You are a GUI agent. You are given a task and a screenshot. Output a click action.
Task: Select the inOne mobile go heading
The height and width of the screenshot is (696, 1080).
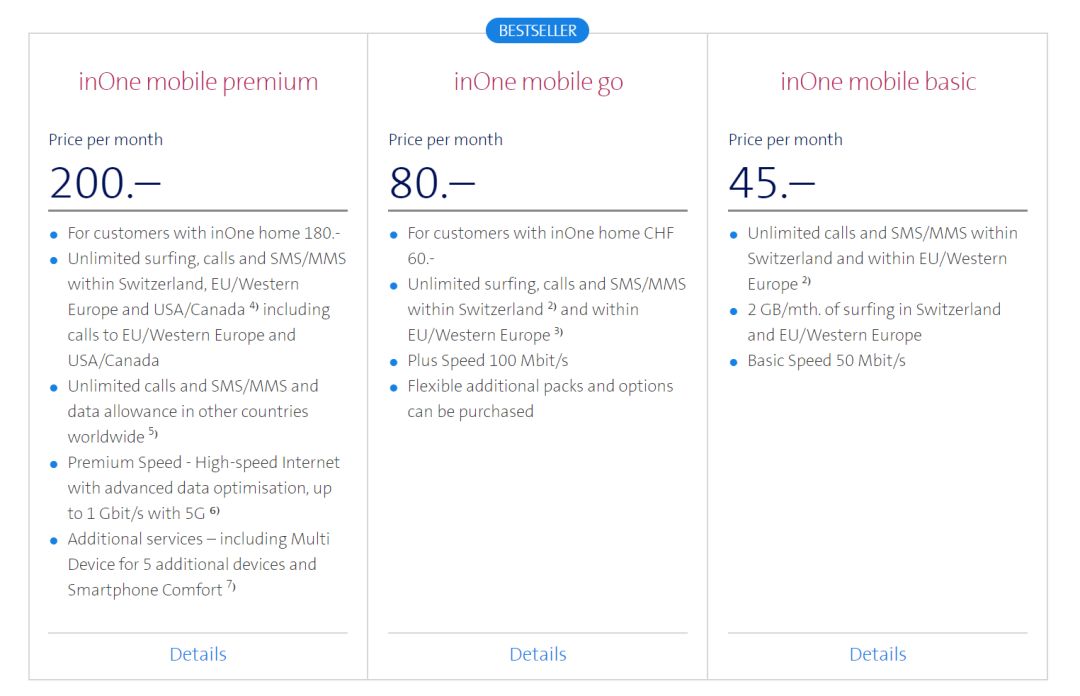pos(538,82)
